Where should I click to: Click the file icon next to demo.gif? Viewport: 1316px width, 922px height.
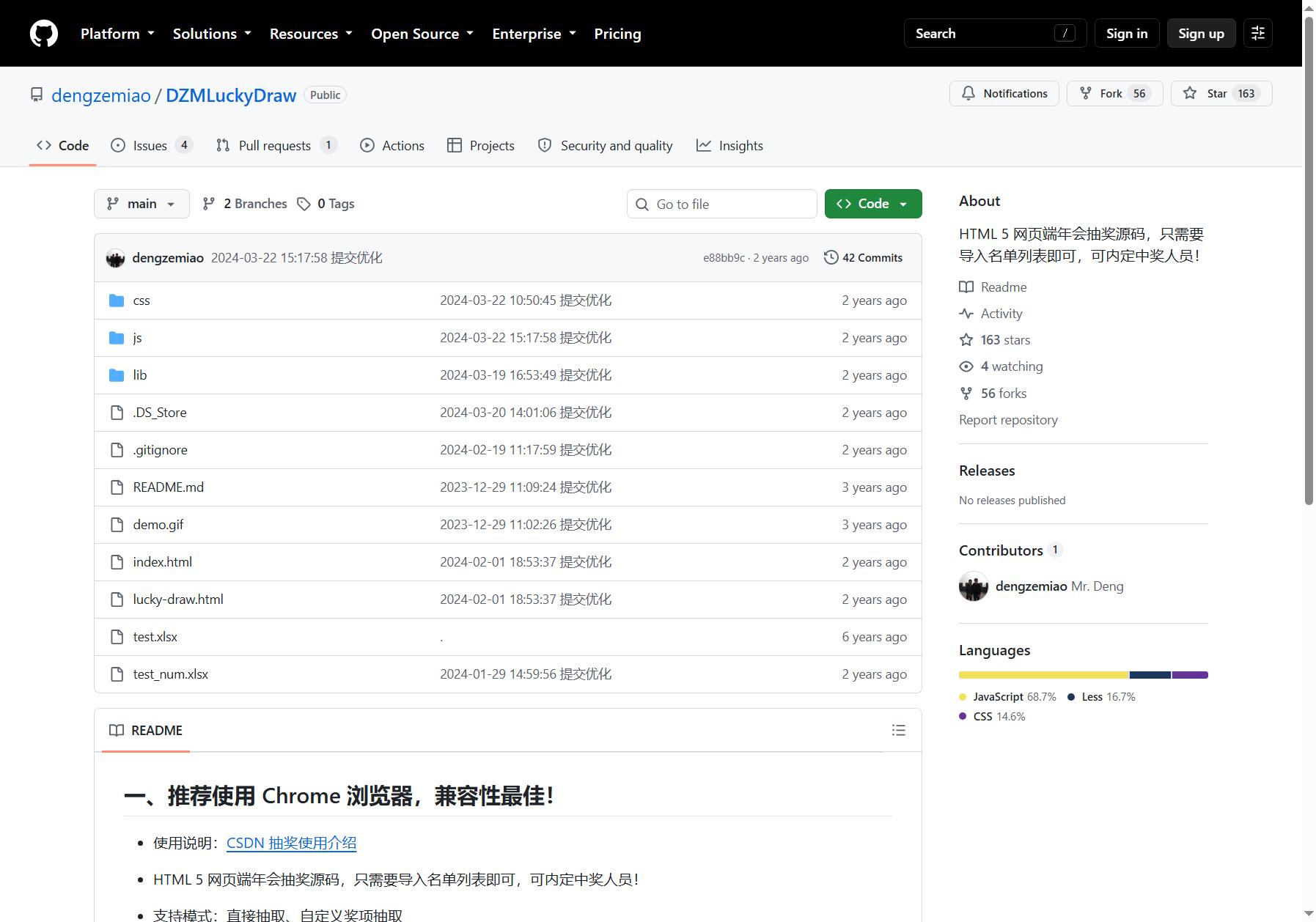[117, 525]
